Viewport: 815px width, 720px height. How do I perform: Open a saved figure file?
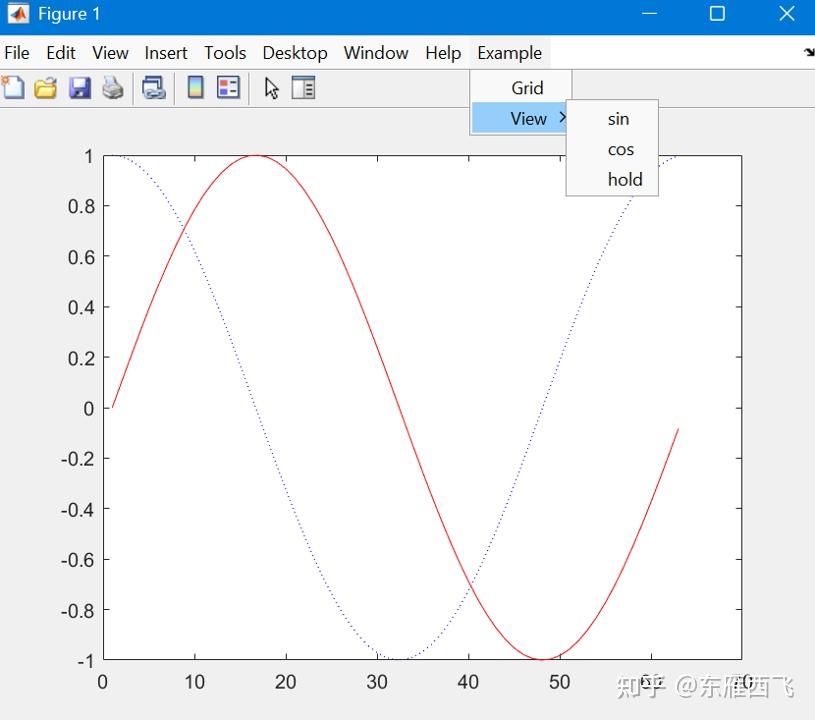click(x=45, y=88)
